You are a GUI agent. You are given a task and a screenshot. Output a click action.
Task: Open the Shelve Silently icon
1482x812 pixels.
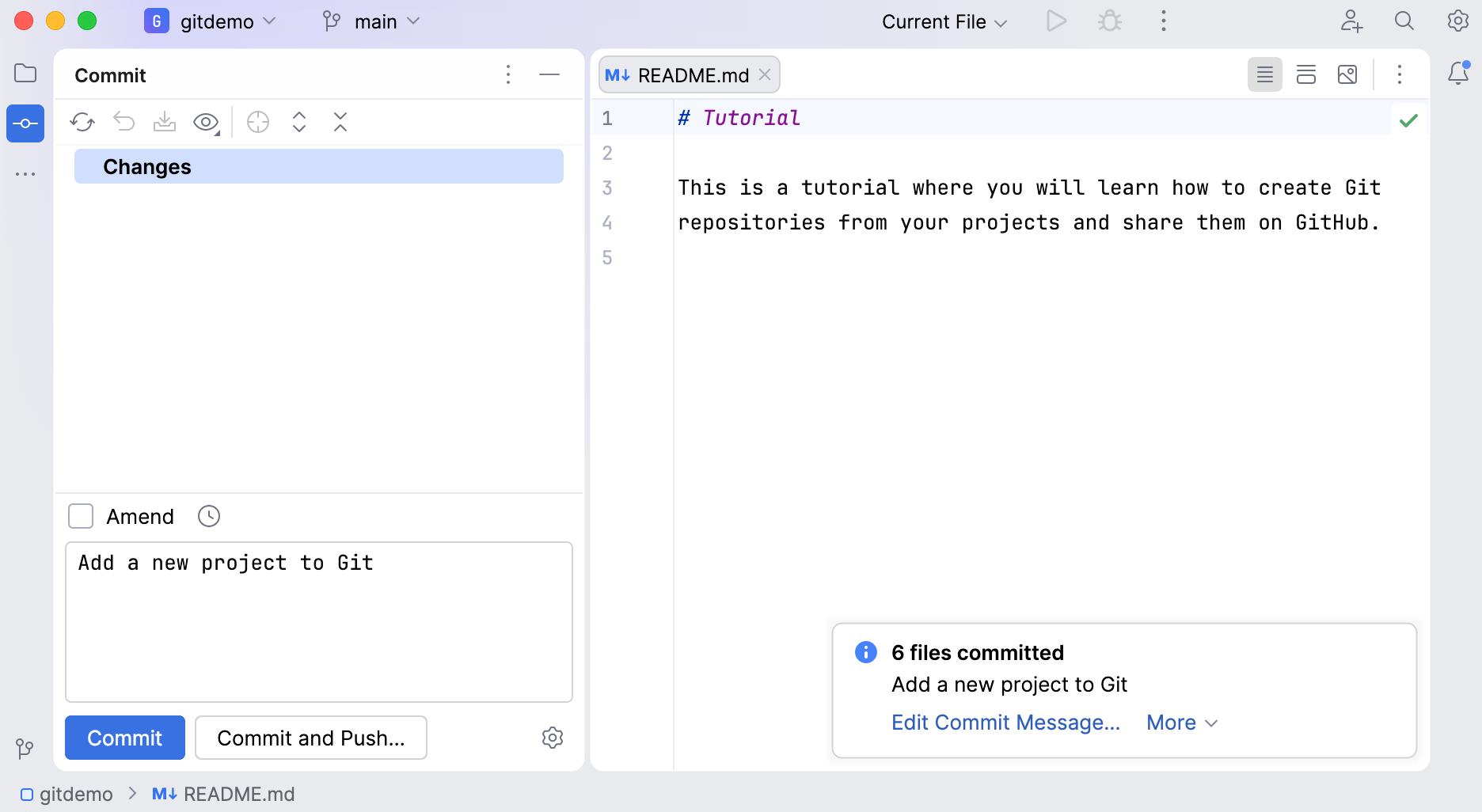(165, 122)
